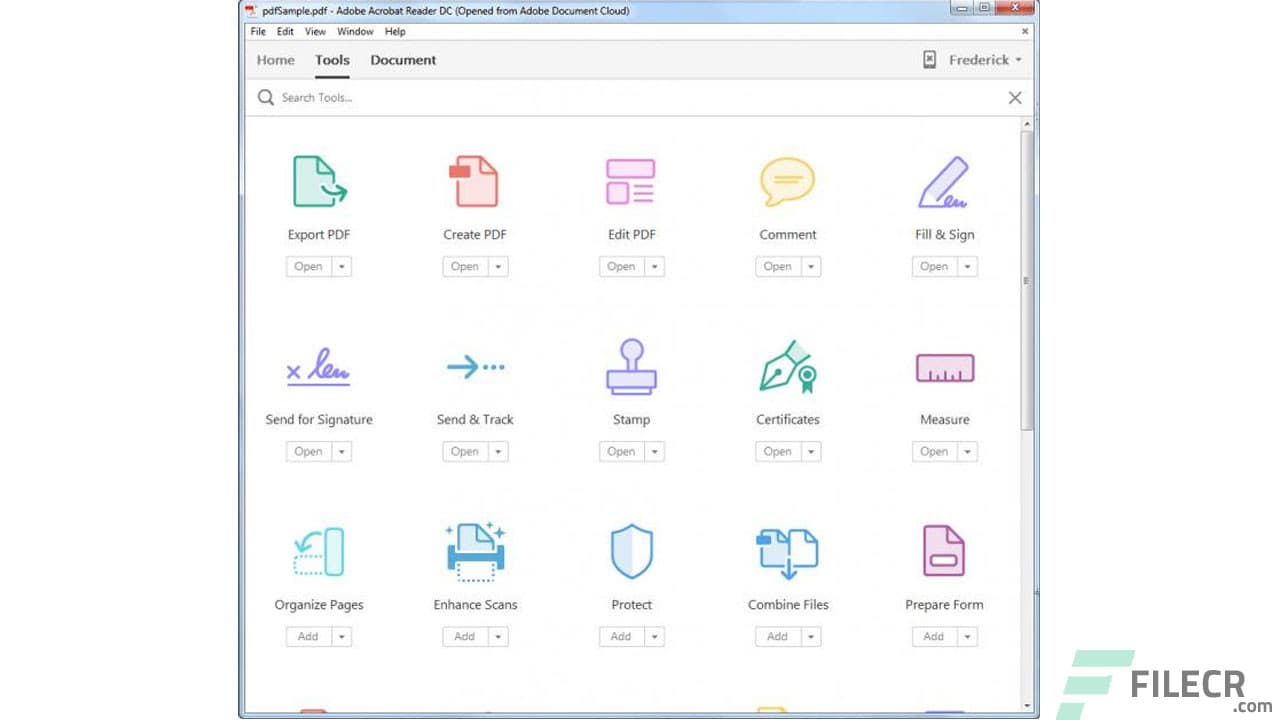Select the Certificates fountain pen icon
The image size is (1280, 720).
click(x=787, y=366)
